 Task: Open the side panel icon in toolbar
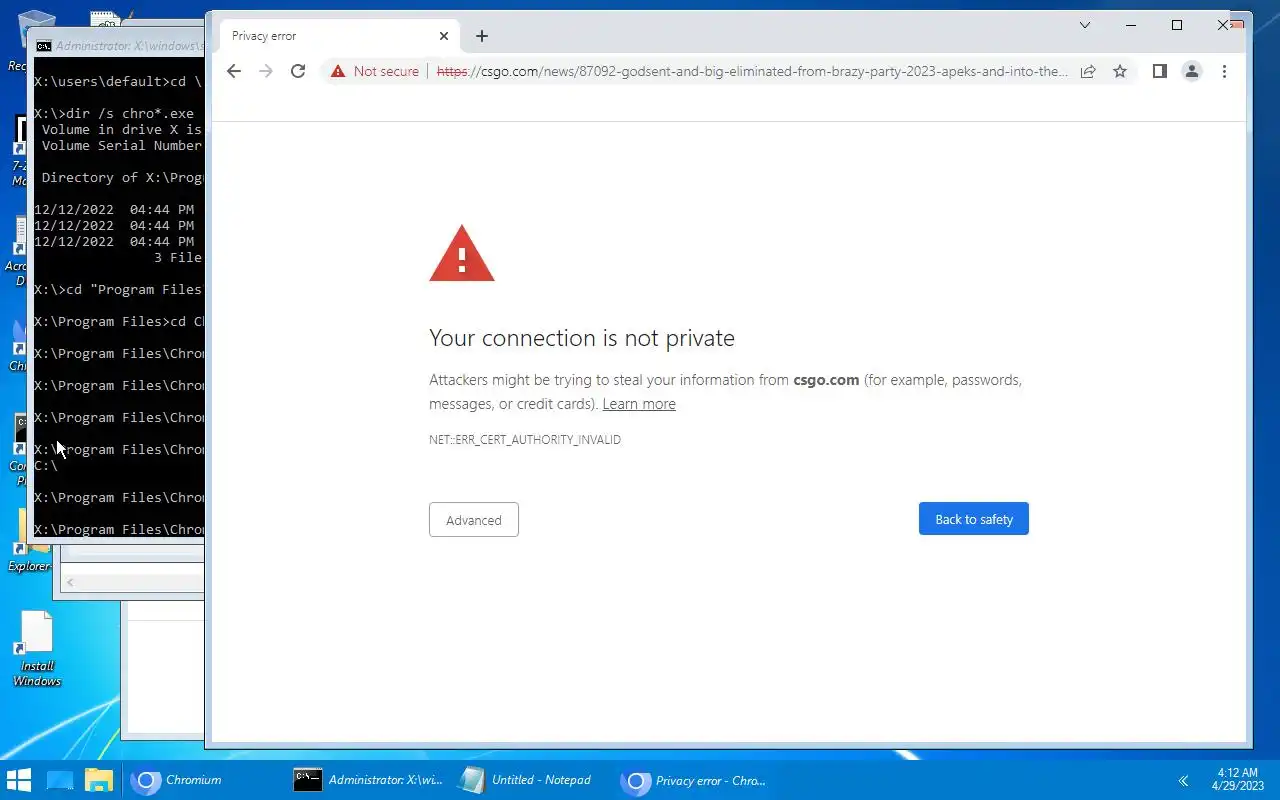coord(1160,71)
